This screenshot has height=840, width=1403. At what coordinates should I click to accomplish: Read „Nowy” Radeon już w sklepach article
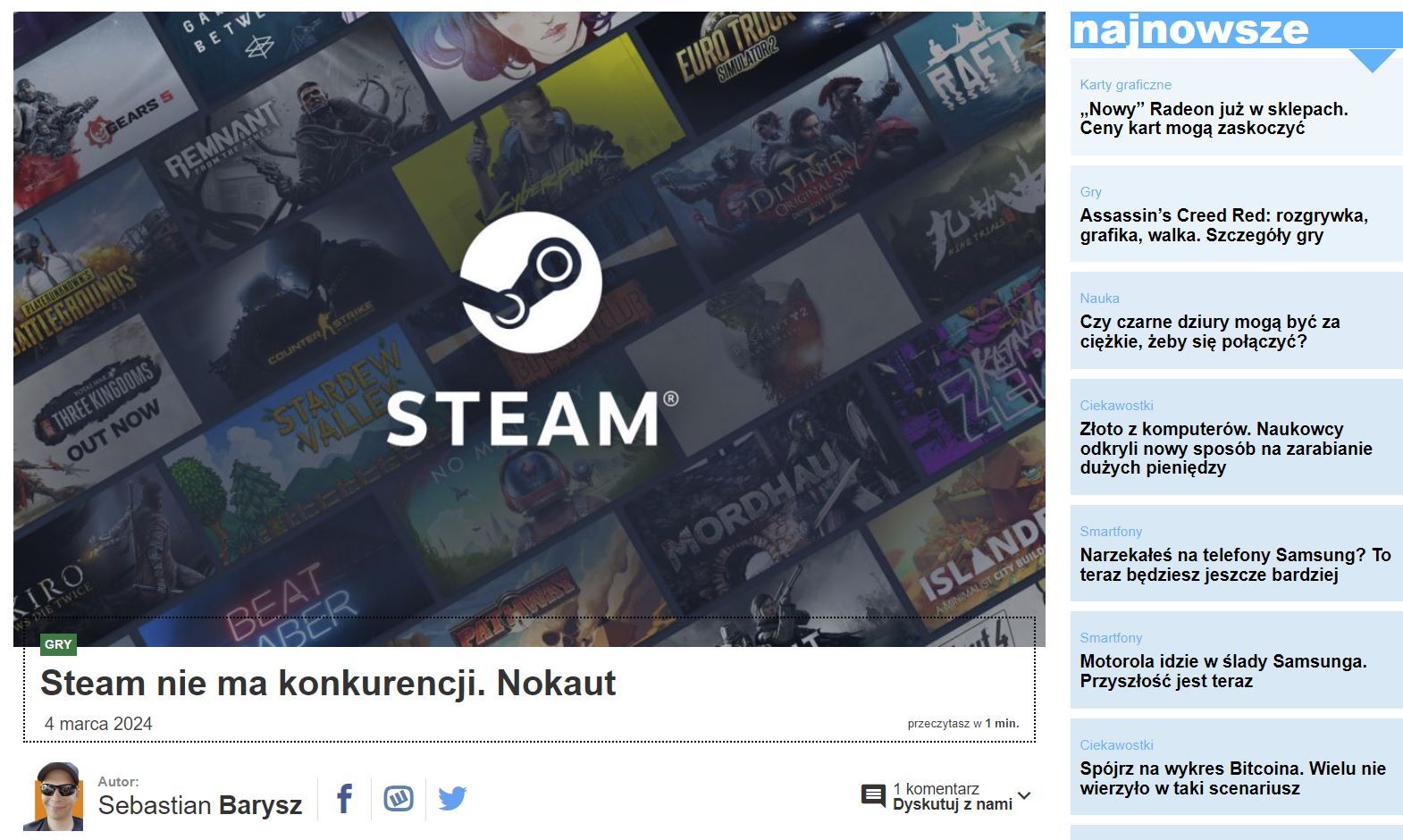1214,119
